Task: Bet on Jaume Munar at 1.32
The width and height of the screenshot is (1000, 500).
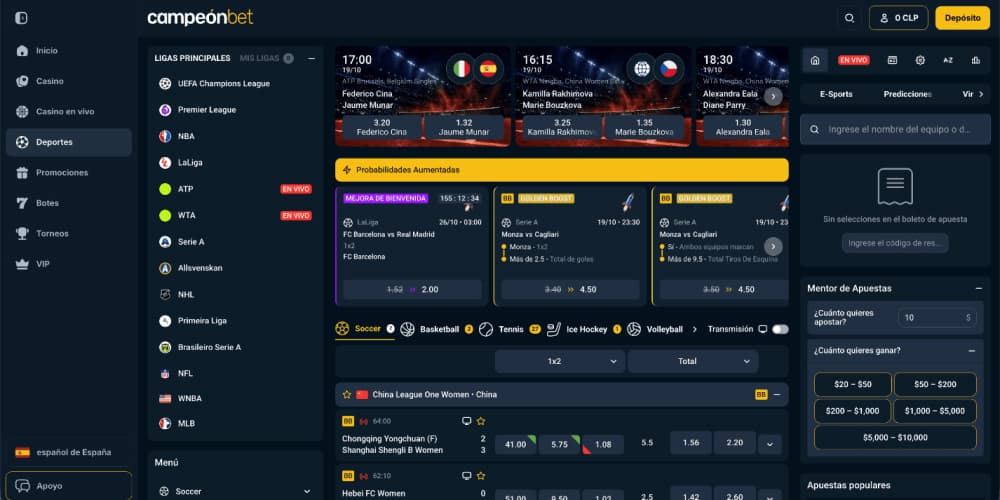Action: point(464,128)
